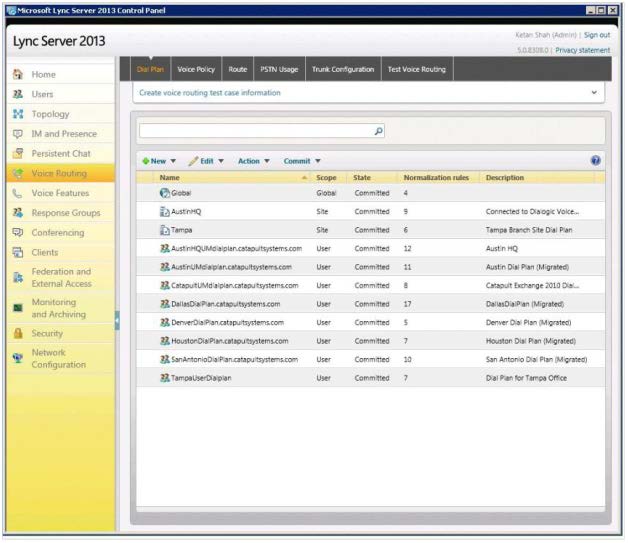The height and width of the screenshot is (543, 628).
Task: Select the AustinUMdialplan.catapultsystems.com row
Action: pos(370,267)
